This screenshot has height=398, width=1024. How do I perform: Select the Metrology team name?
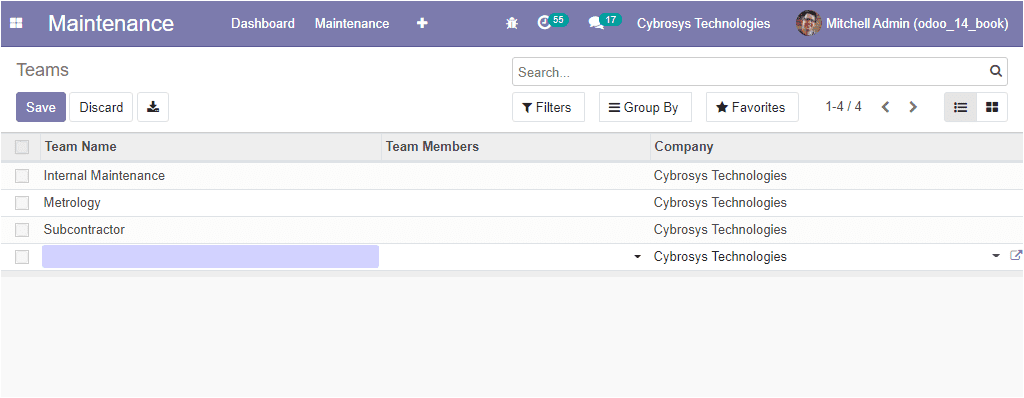[72, 203]
